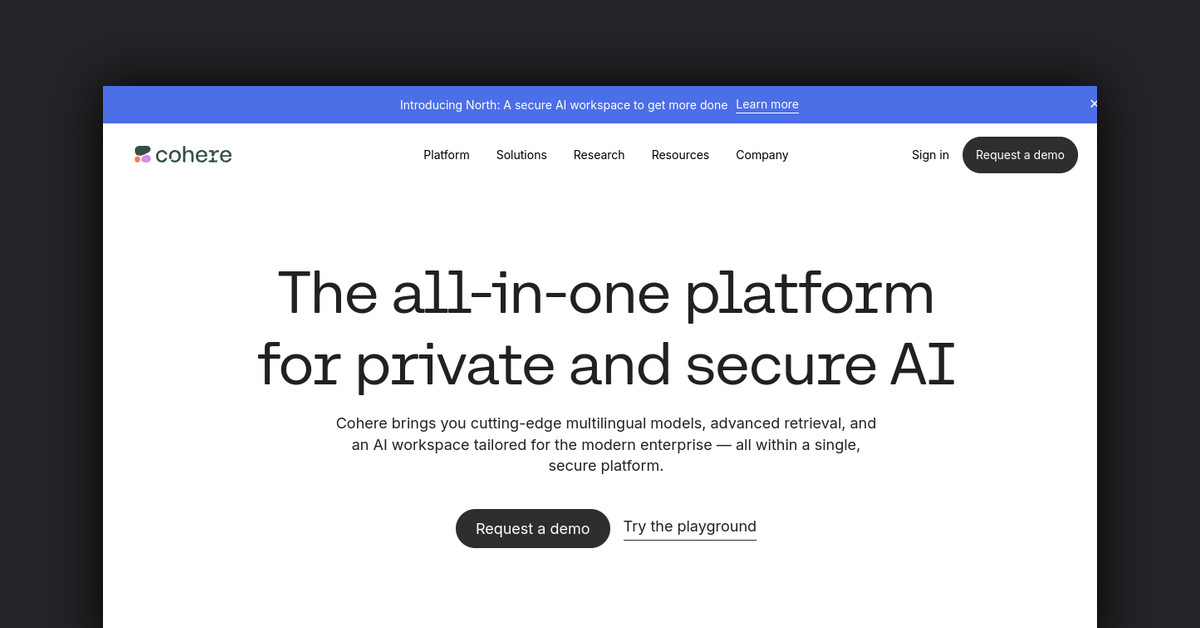Click the Cohere description paragraph
1200x628 pixels.
coord(605,444)
